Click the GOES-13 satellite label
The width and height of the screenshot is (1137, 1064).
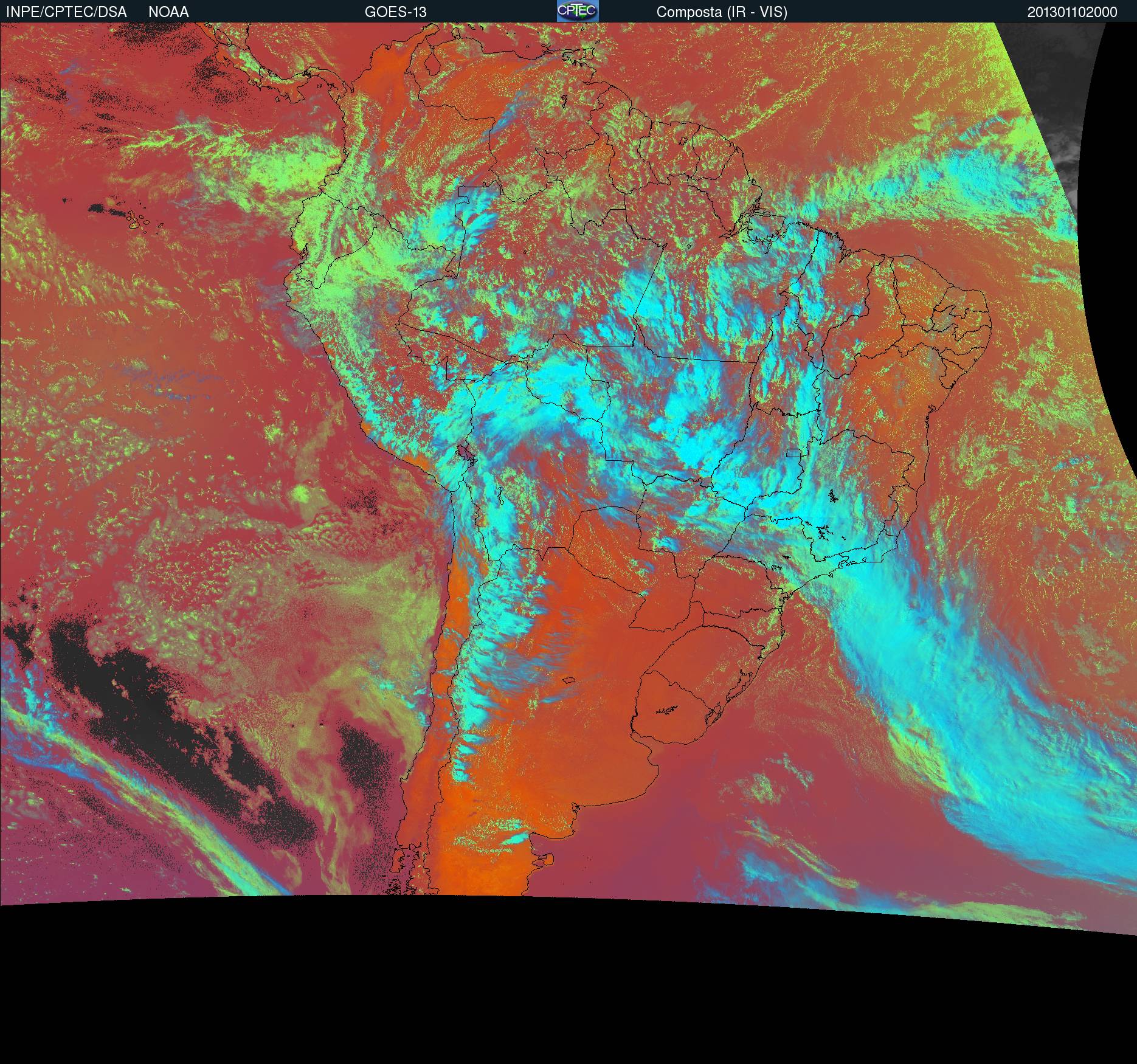coord(396,12)
